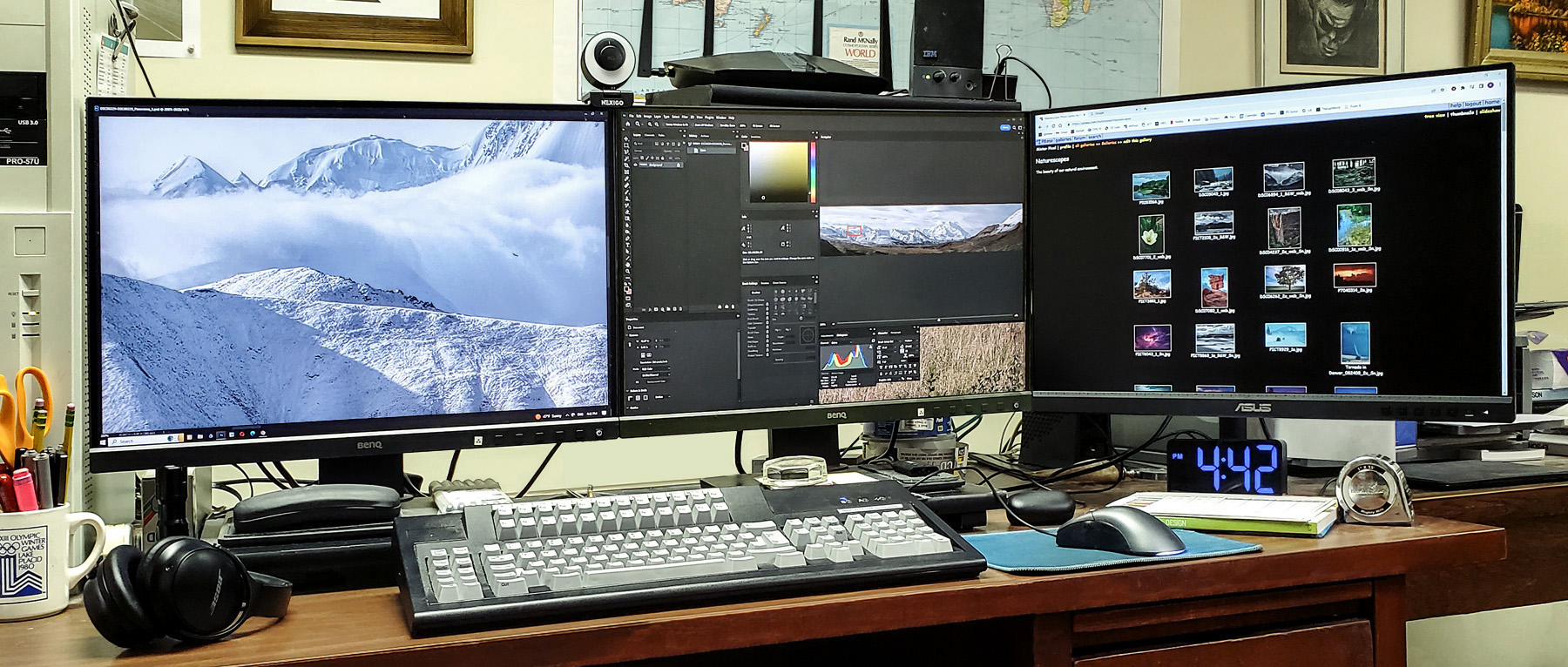This screenshot has height=667, width=1568.
Task: Click the rainbow hue slider in Color panel
Action: click(x=814, y=172)
